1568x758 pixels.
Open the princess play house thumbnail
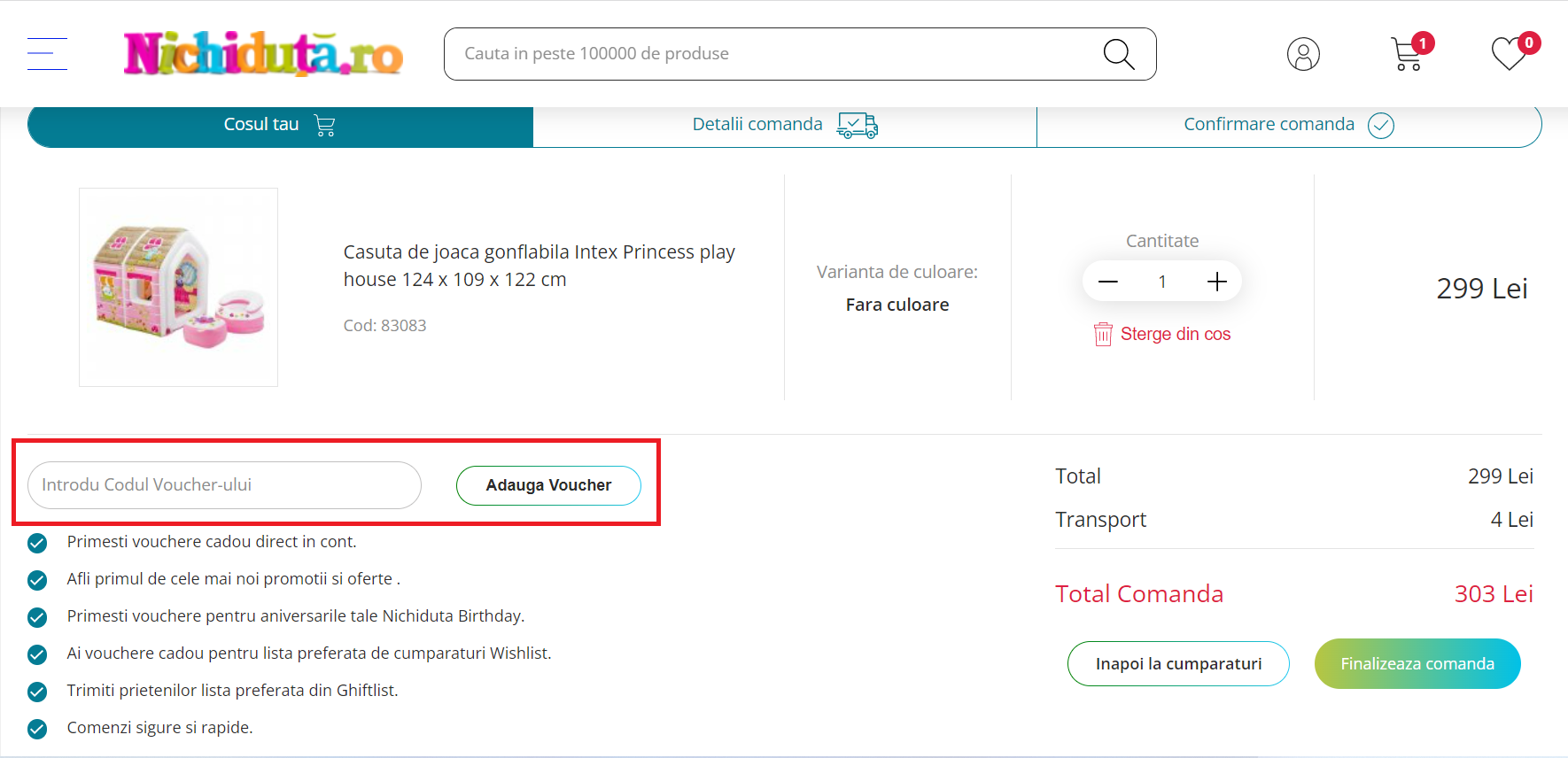pos(178,287)
